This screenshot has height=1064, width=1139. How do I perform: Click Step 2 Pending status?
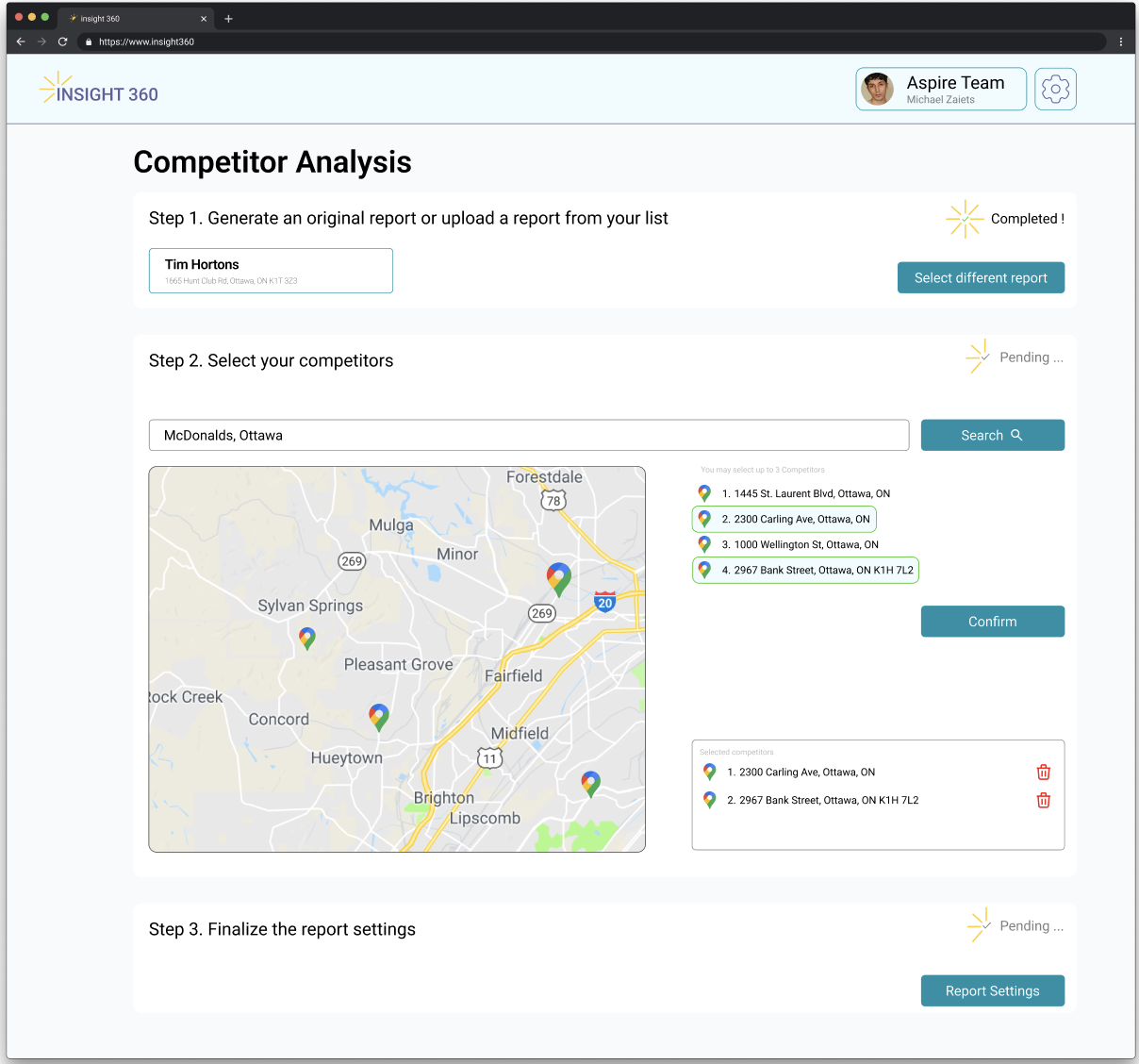point(1015,357)
